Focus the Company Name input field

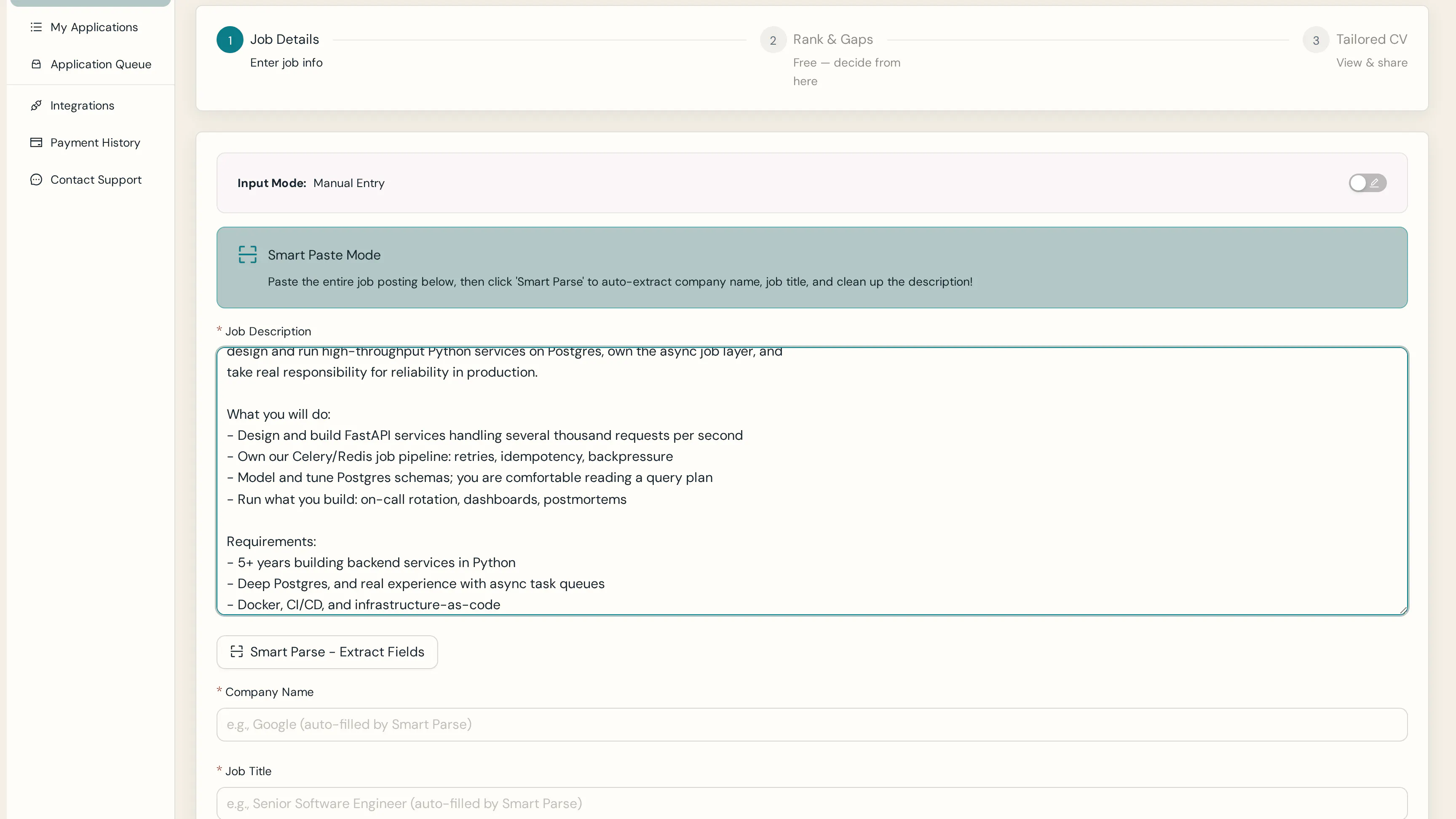click(x=812, y=725)
